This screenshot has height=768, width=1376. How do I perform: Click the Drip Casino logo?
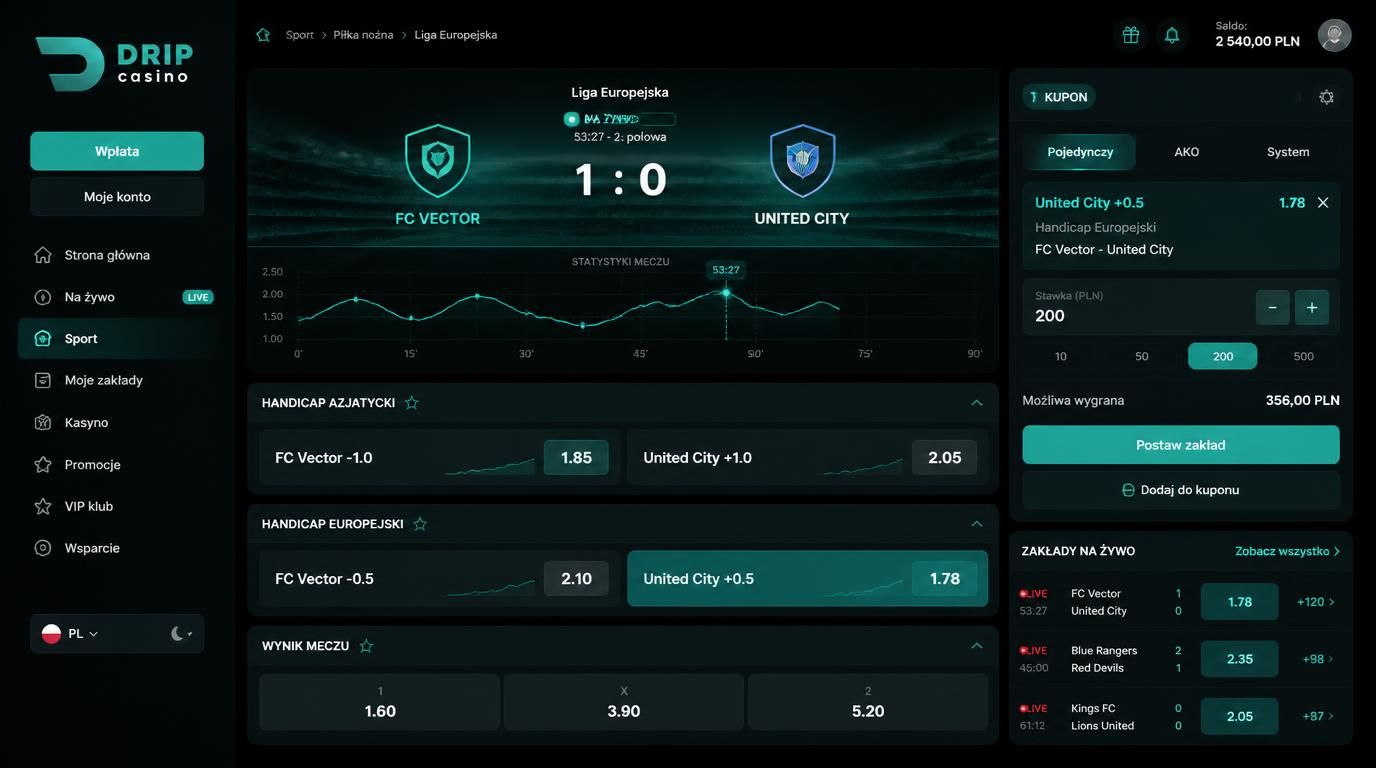[x=114, y=64]
